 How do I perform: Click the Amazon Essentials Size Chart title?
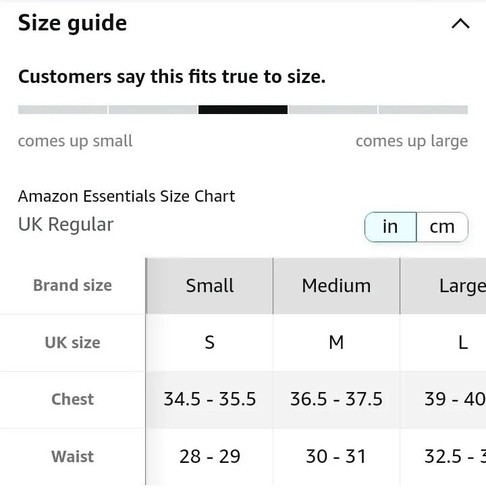pos(126,196)
